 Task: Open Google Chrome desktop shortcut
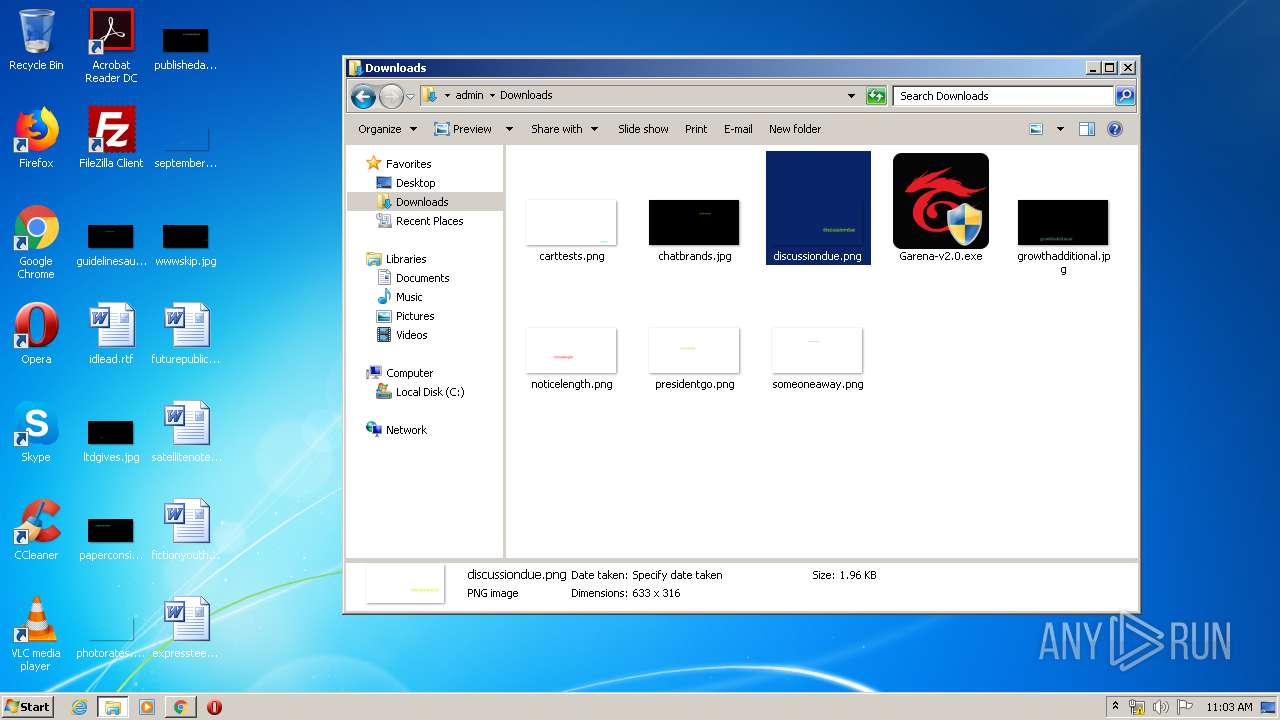tap(36, 242)
